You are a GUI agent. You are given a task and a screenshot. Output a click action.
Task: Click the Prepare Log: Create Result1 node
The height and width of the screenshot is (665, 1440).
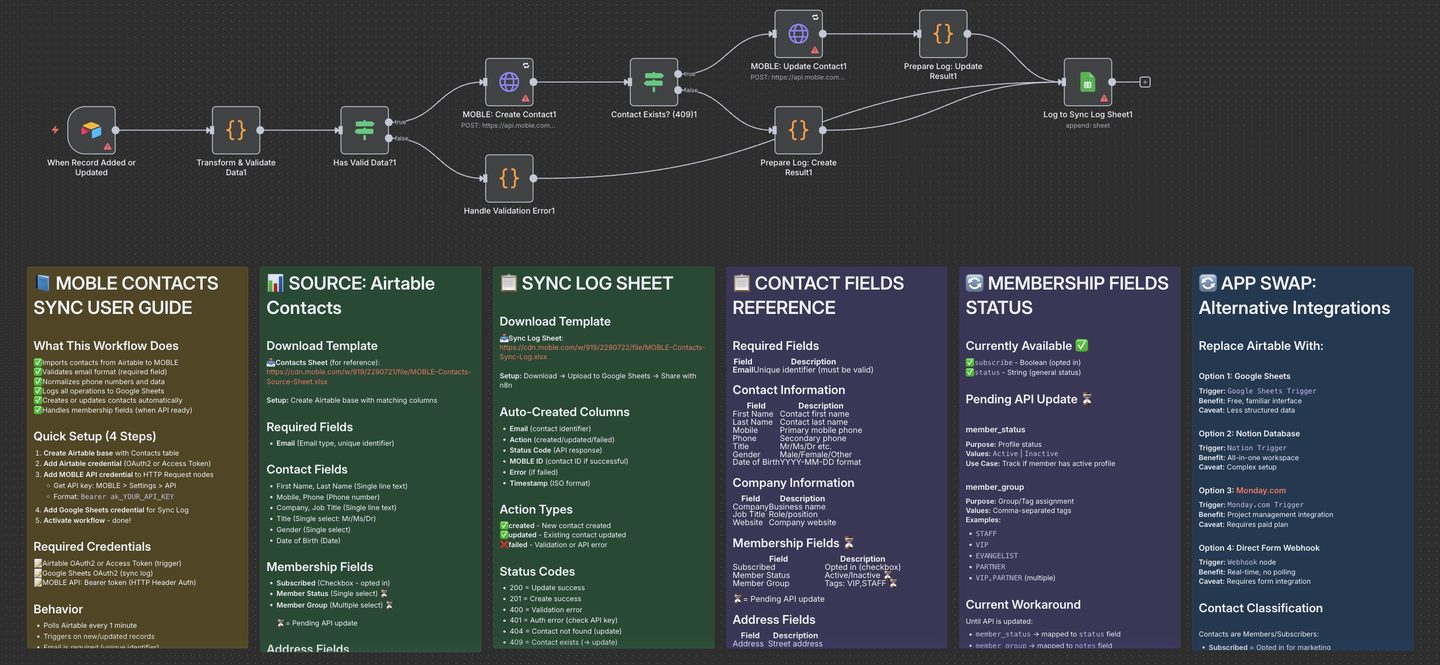[x=798, y=130]
